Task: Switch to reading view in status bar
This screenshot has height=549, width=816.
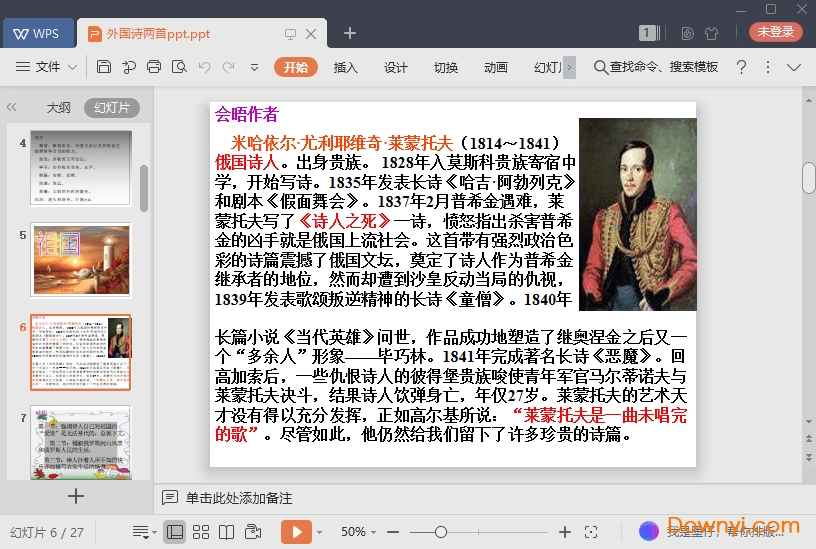Action: click(x=227, y=532)
